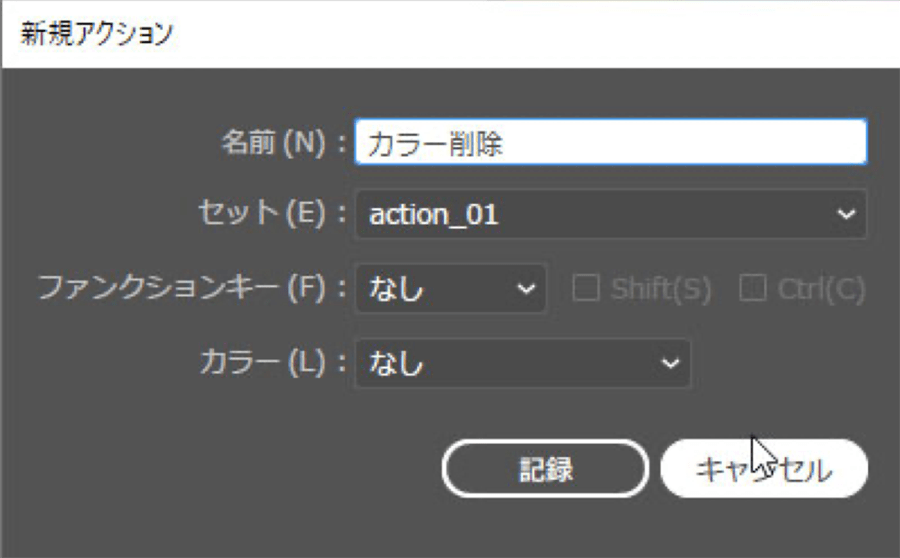Click the action_01 text in セット box
Viewport: 900px width, 558px height.
pyautogui.click(x=433, y=214)
